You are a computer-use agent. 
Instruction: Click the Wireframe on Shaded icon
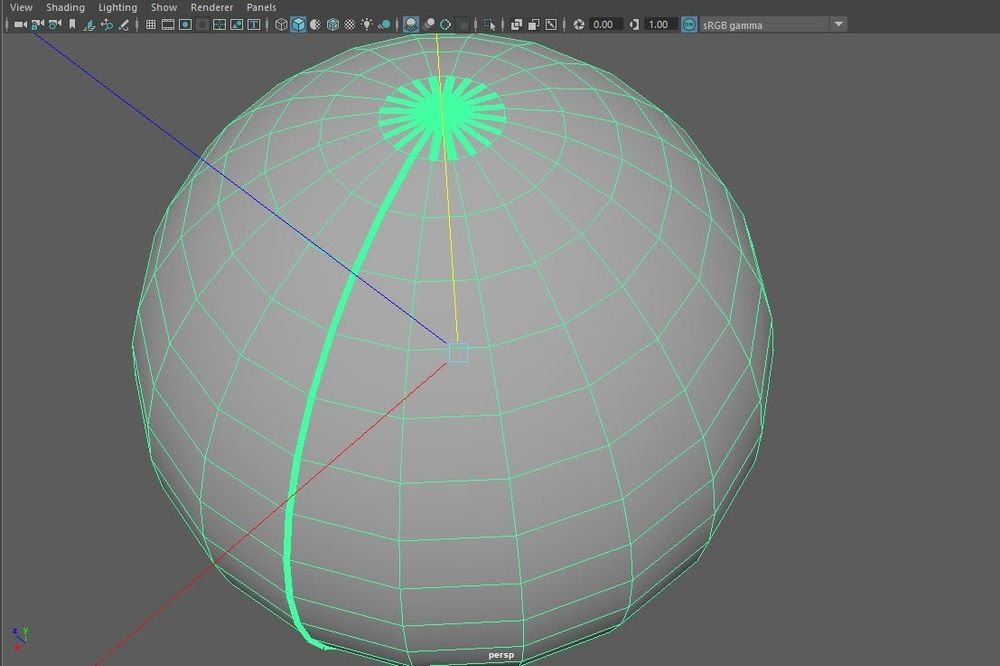(333, 24)
